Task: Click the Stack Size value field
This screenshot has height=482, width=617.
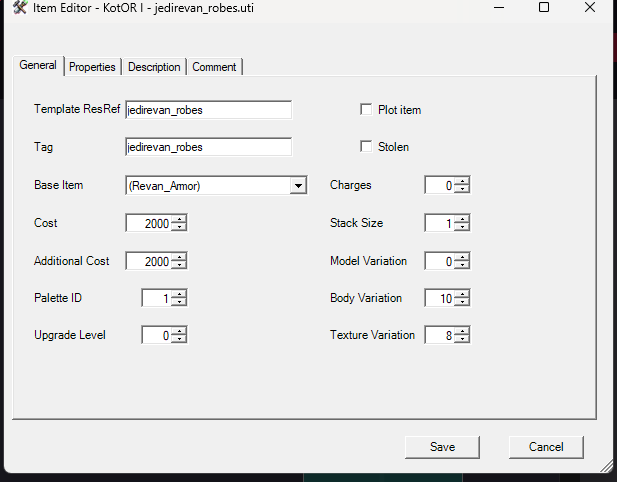Action: point(440,223)
